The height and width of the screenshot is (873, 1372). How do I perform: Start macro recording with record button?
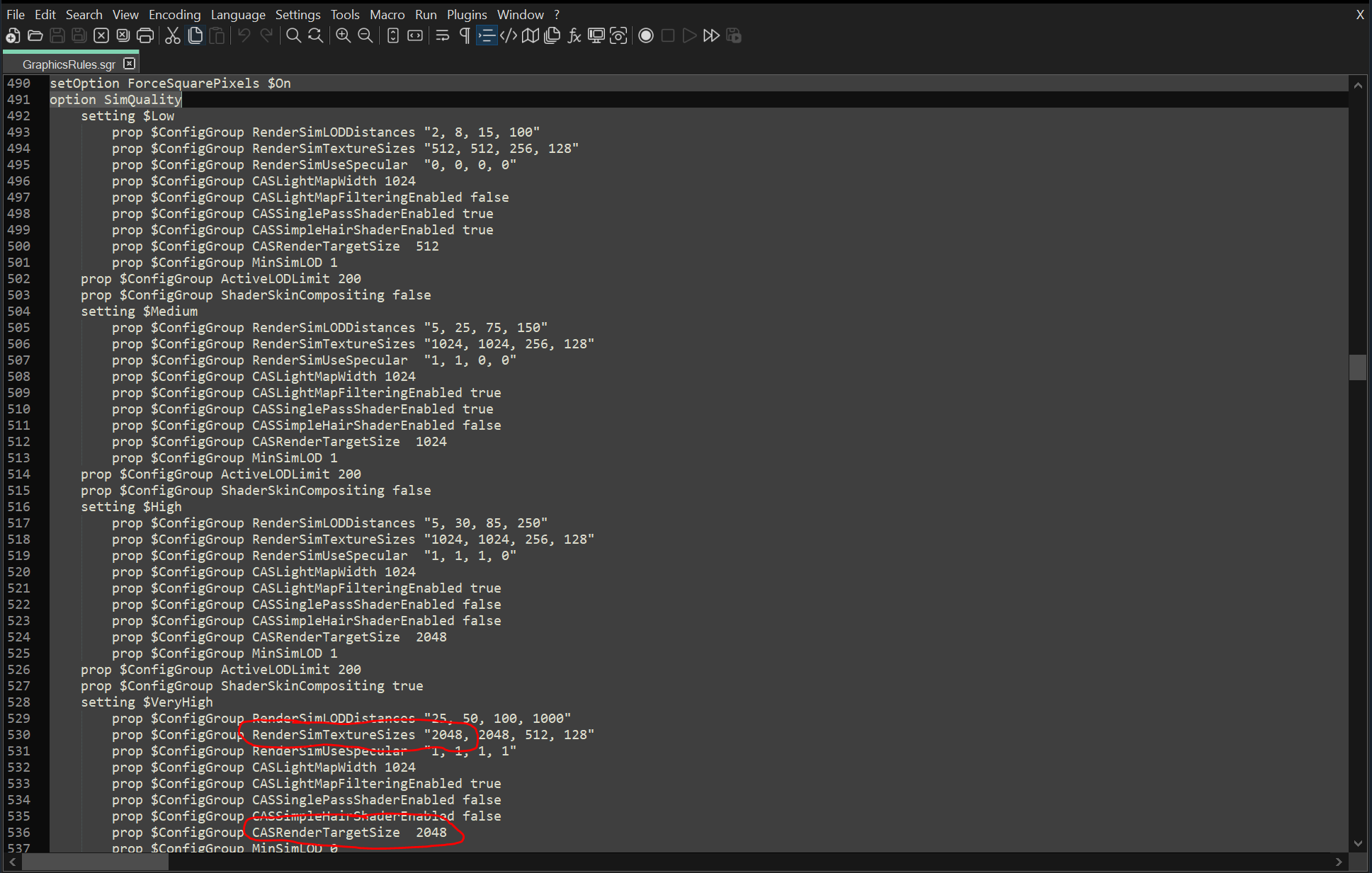(646, 35)
